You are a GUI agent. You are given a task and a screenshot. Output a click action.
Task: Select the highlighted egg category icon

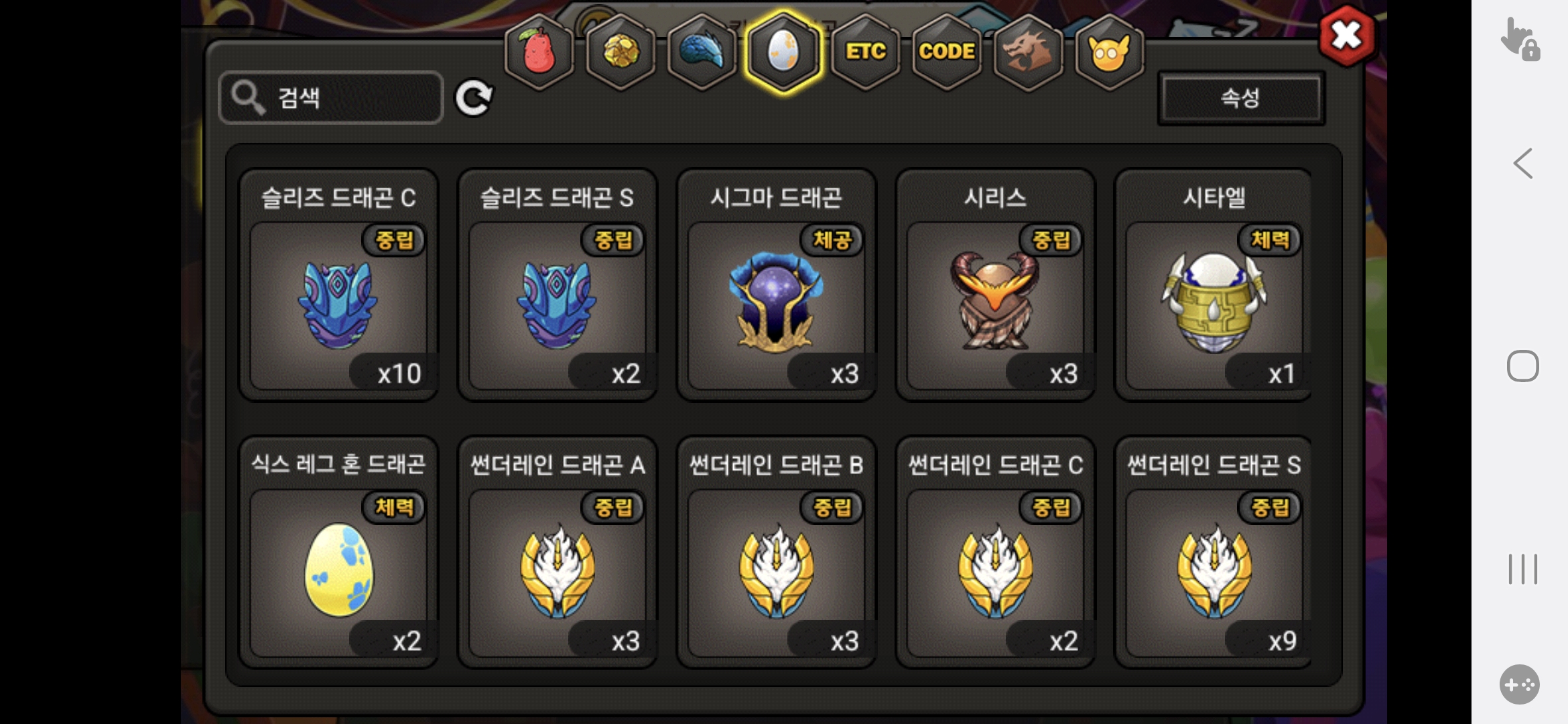coord(783,52)
